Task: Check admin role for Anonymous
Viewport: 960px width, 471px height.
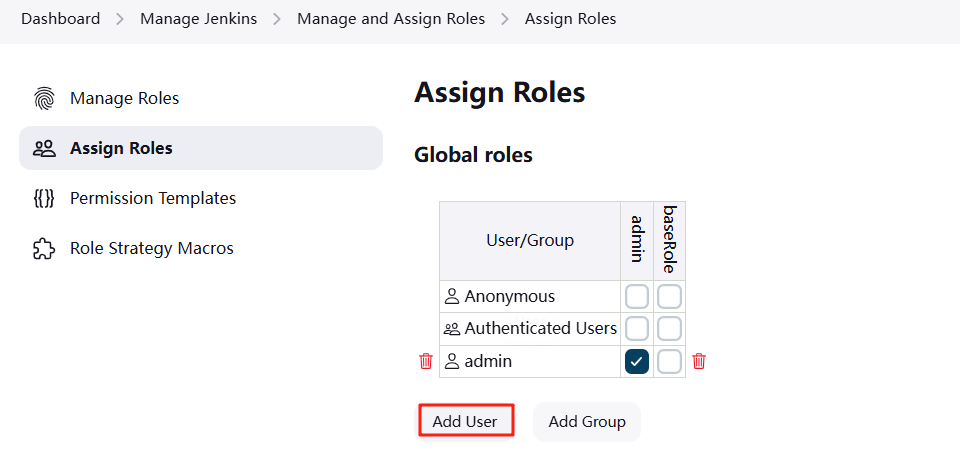Action: click(637, 297)
